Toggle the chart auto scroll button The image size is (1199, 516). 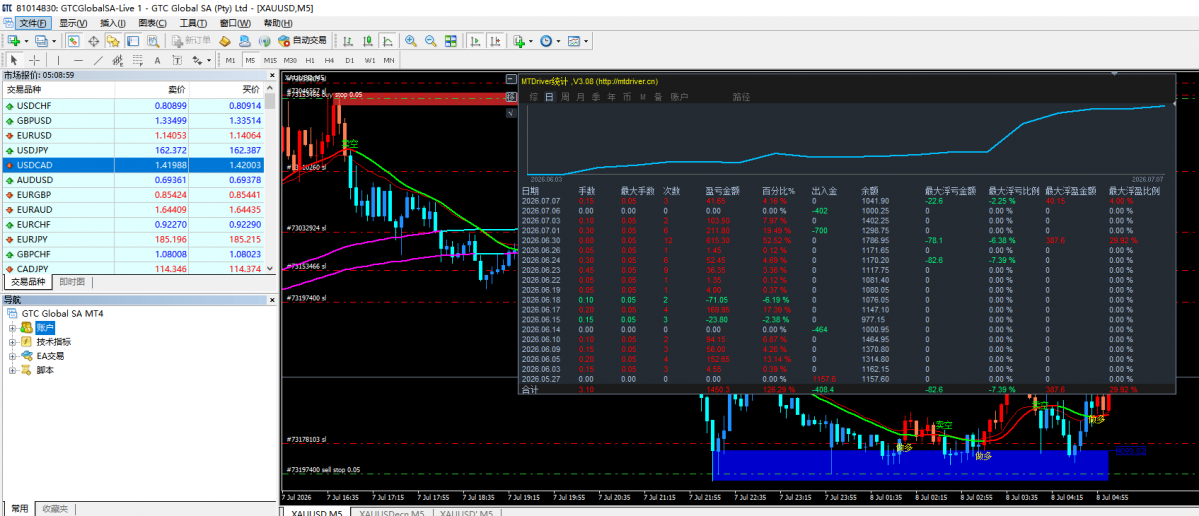click(475, 41)
